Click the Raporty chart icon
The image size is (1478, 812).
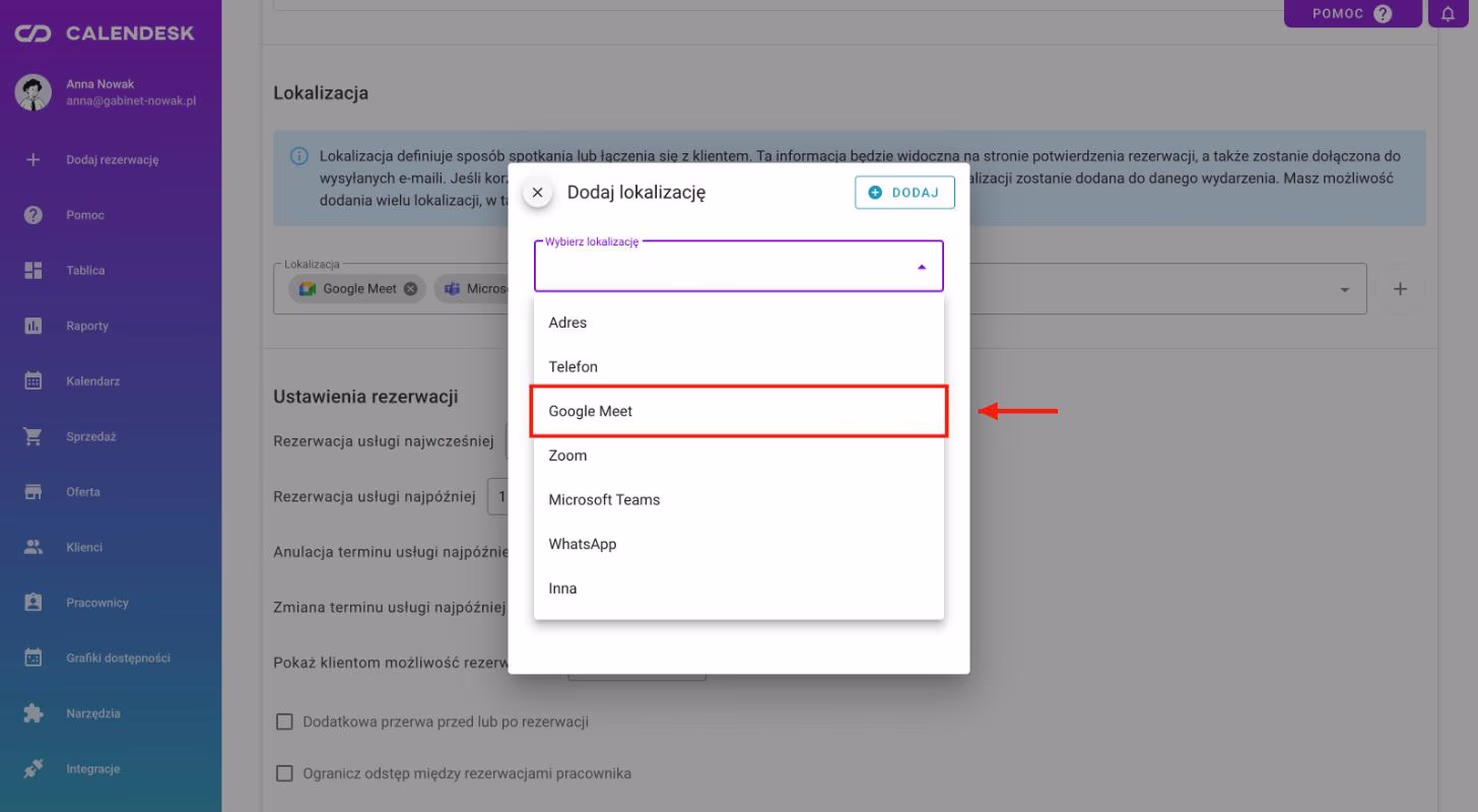click(x=33, y=326)
